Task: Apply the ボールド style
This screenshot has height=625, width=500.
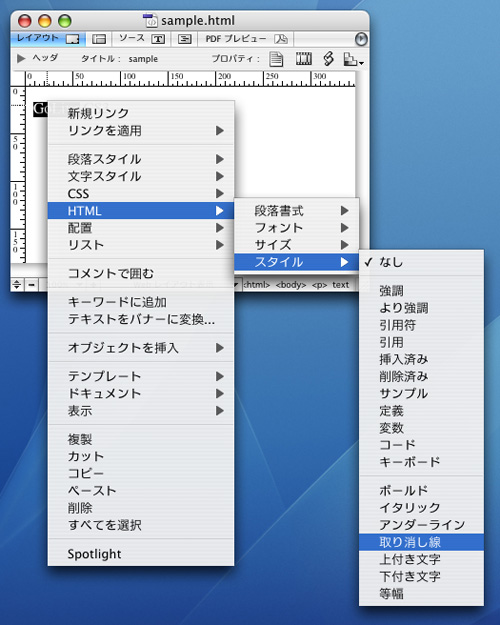Action: 421,491
